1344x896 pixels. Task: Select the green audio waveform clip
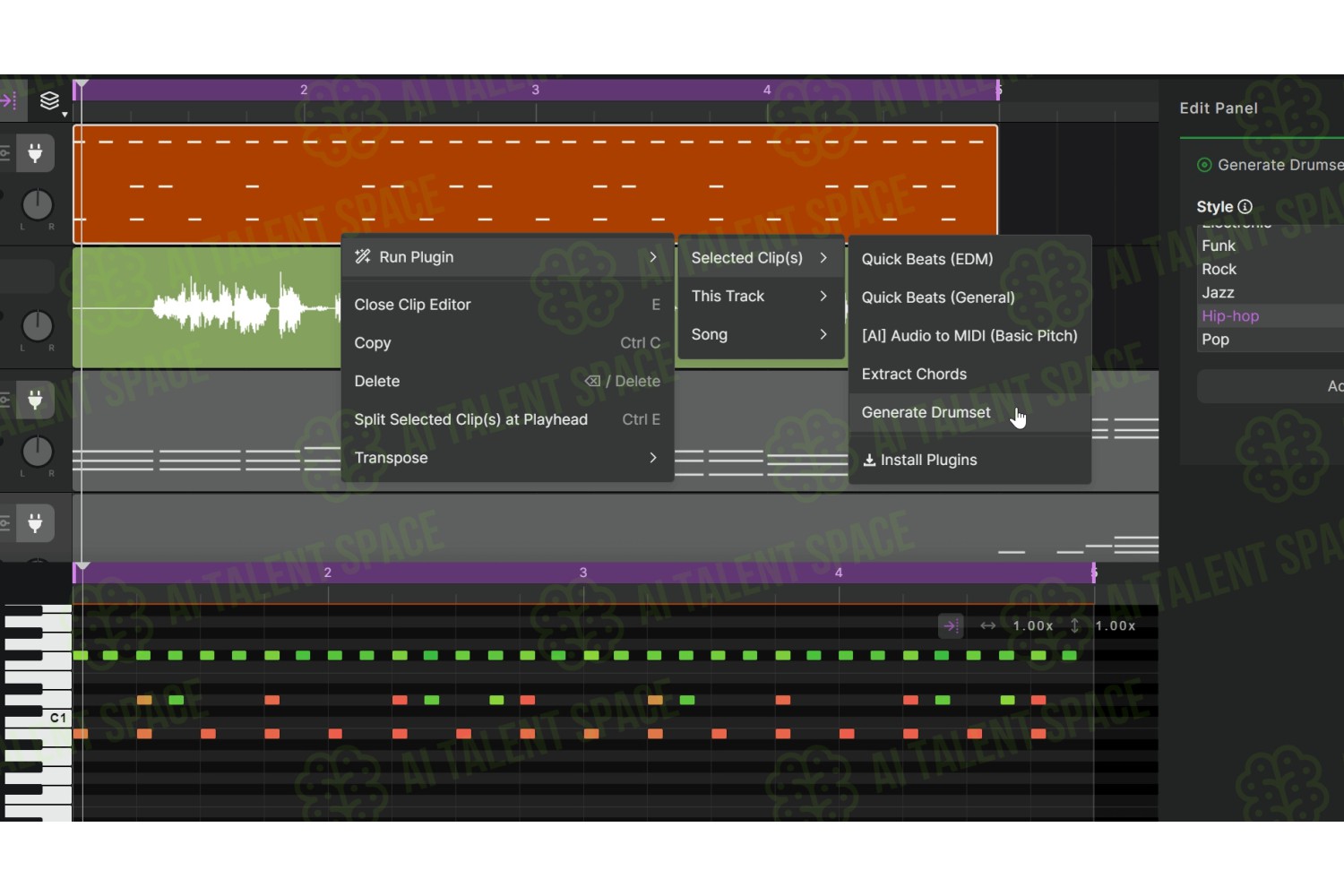coord(206,307)
